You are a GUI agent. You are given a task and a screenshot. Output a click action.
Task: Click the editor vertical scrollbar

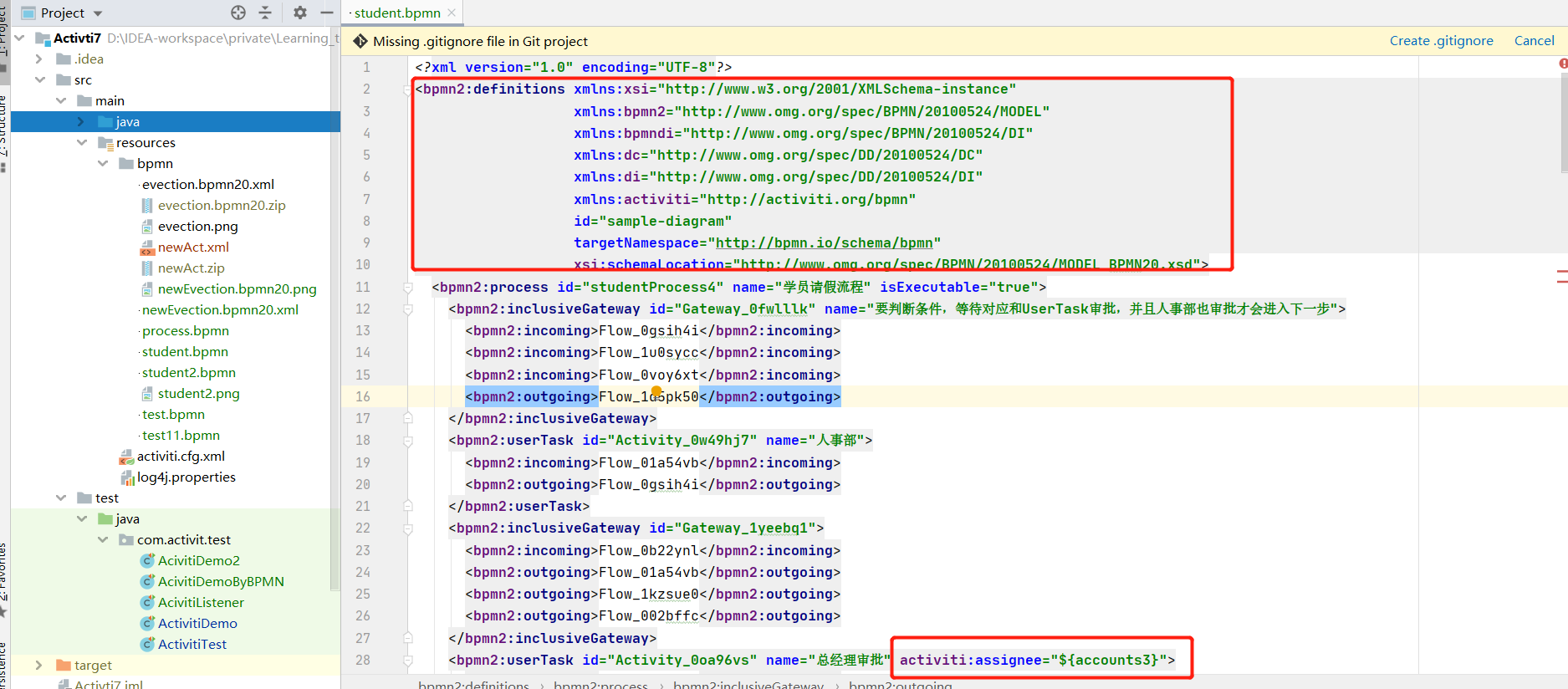pos(1563,121)
